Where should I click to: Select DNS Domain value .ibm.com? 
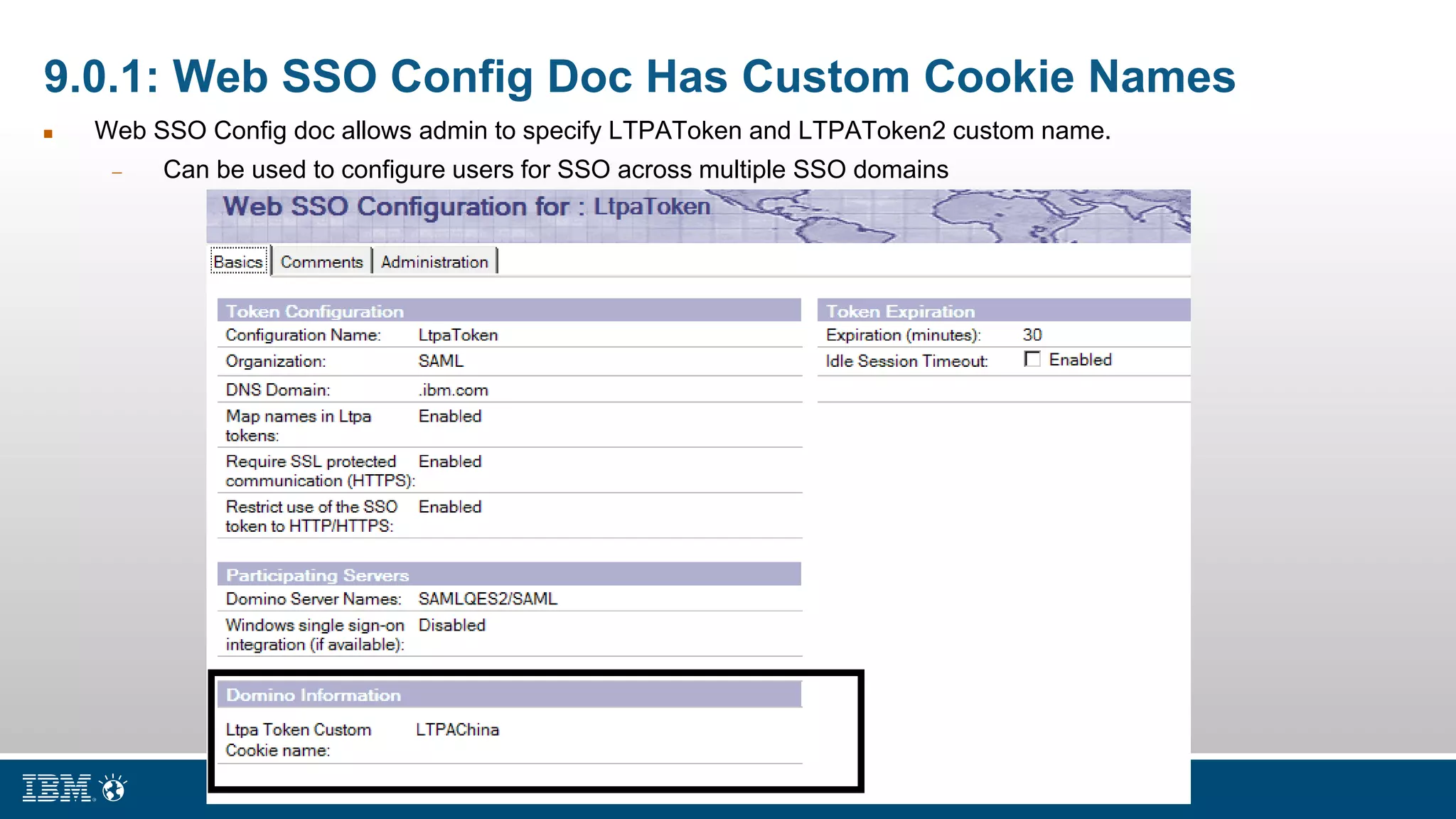(x=453, y=390)
